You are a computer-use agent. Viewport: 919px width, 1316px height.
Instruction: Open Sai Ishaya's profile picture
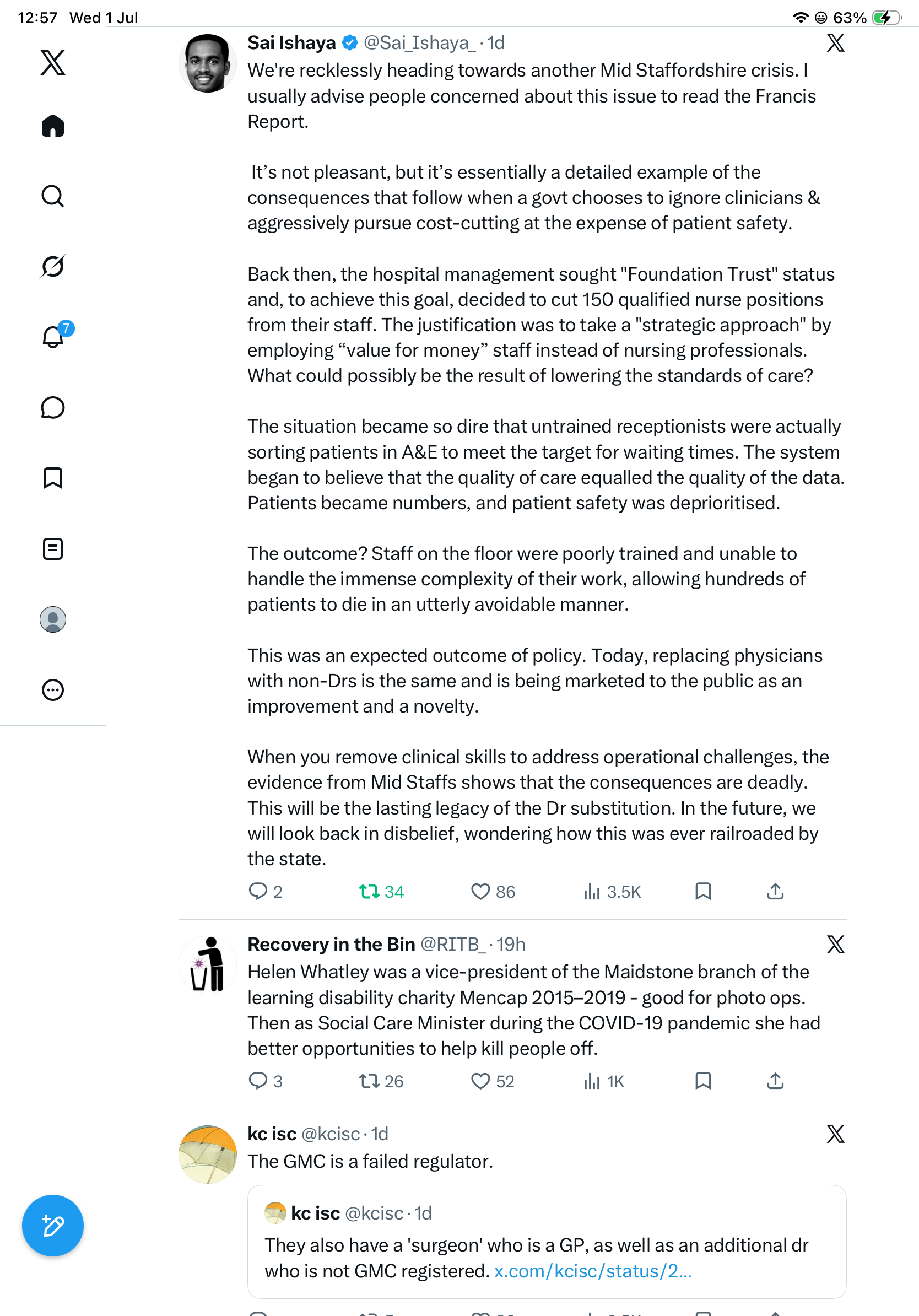(207, 63)
